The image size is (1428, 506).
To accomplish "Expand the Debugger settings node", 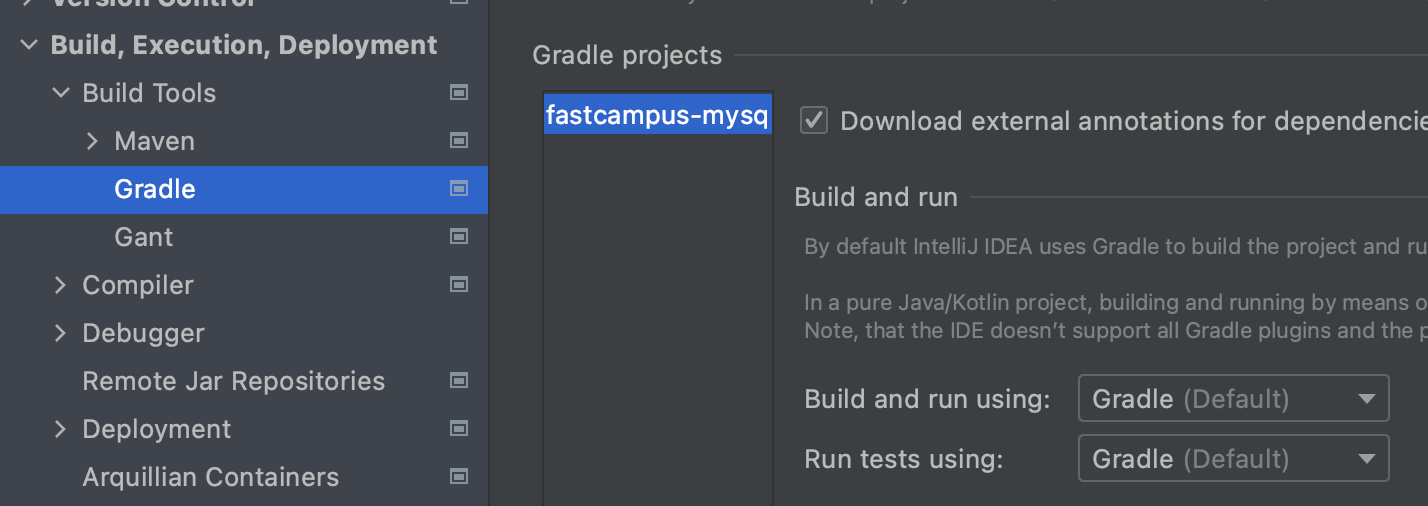I will pos(61,333).
